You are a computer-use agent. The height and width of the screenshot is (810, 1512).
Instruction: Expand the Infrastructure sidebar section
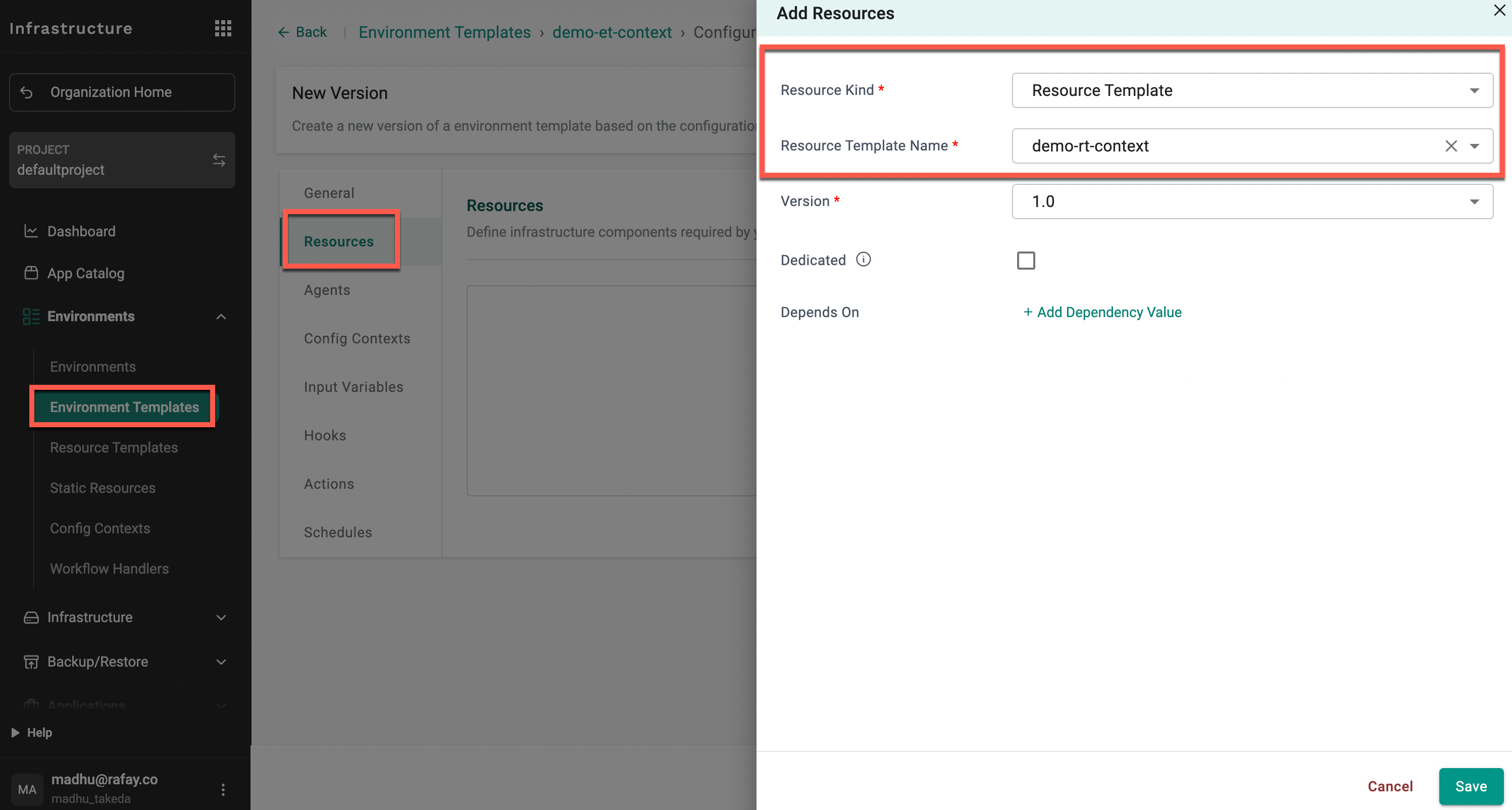[221, 618]
